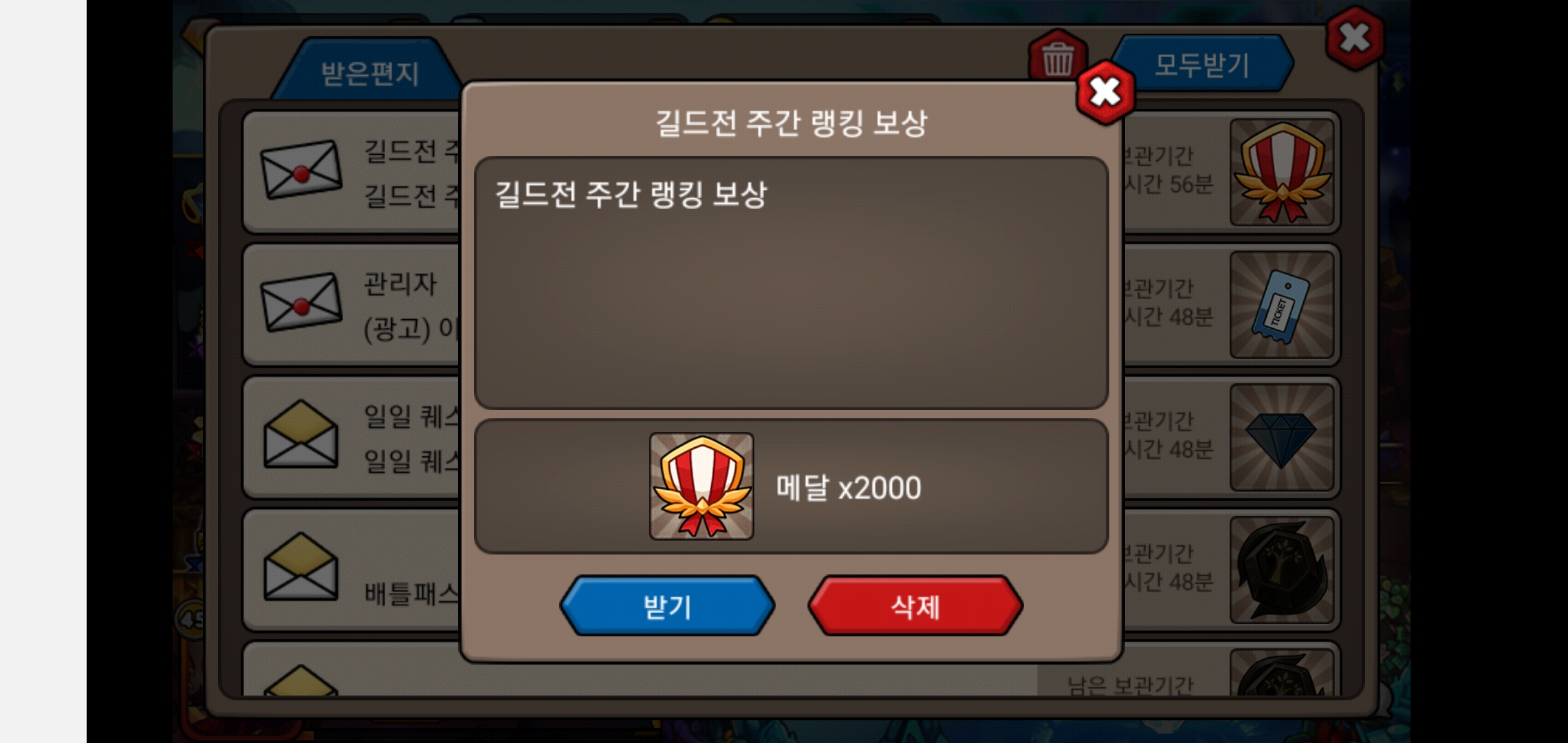Click the popup title 길드전 주간 랭킹 보상

coord(791,124)
